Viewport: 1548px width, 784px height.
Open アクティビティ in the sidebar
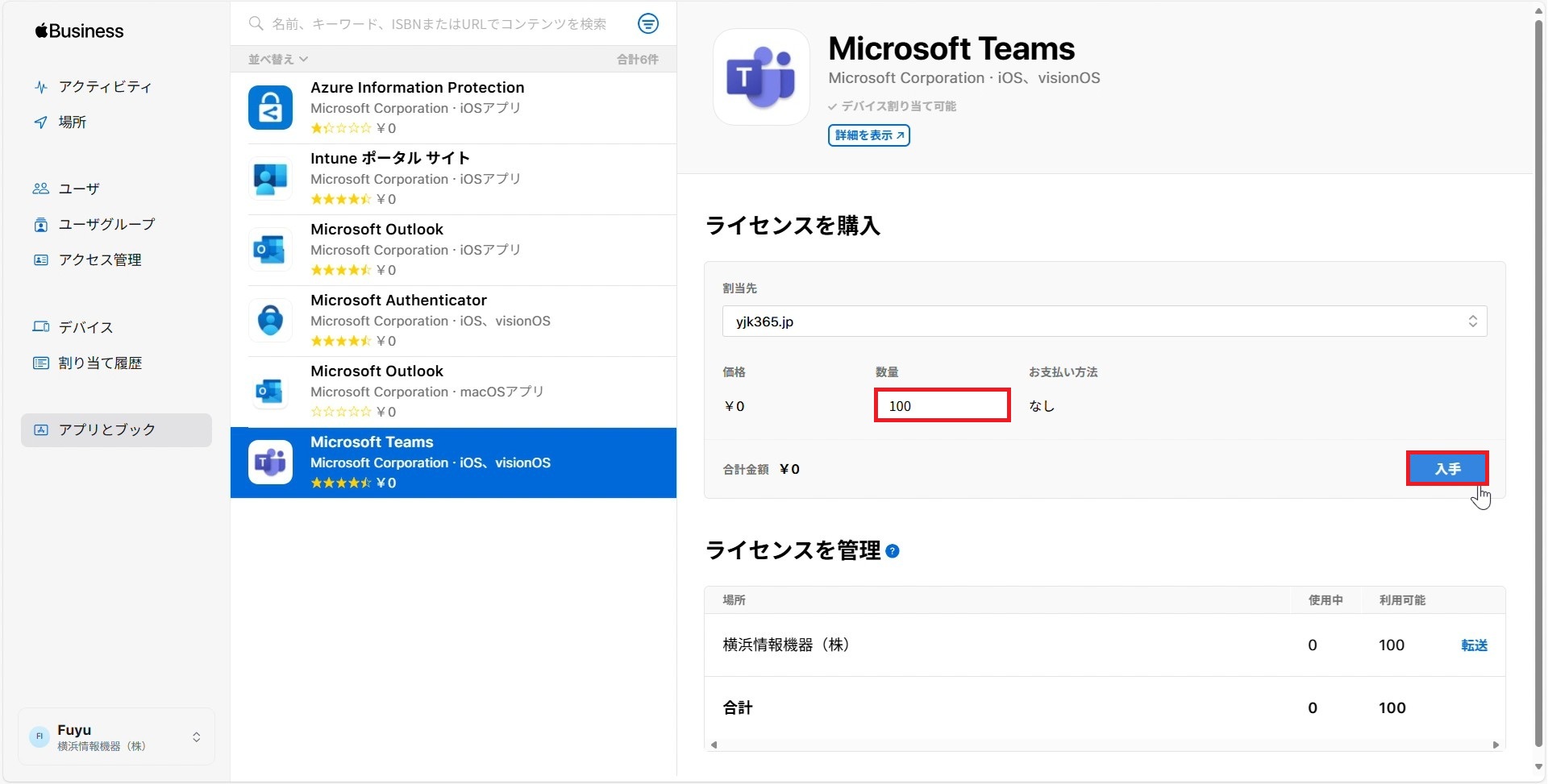point(105,87)
